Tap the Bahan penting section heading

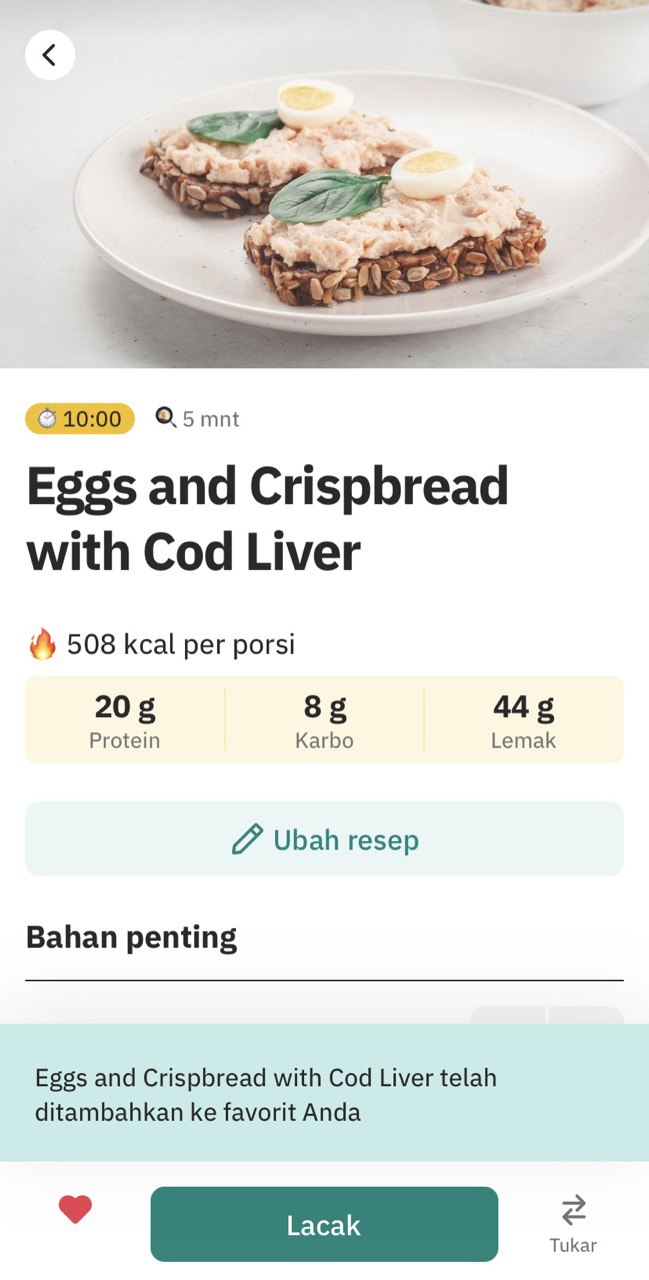(x=132, y=938)
